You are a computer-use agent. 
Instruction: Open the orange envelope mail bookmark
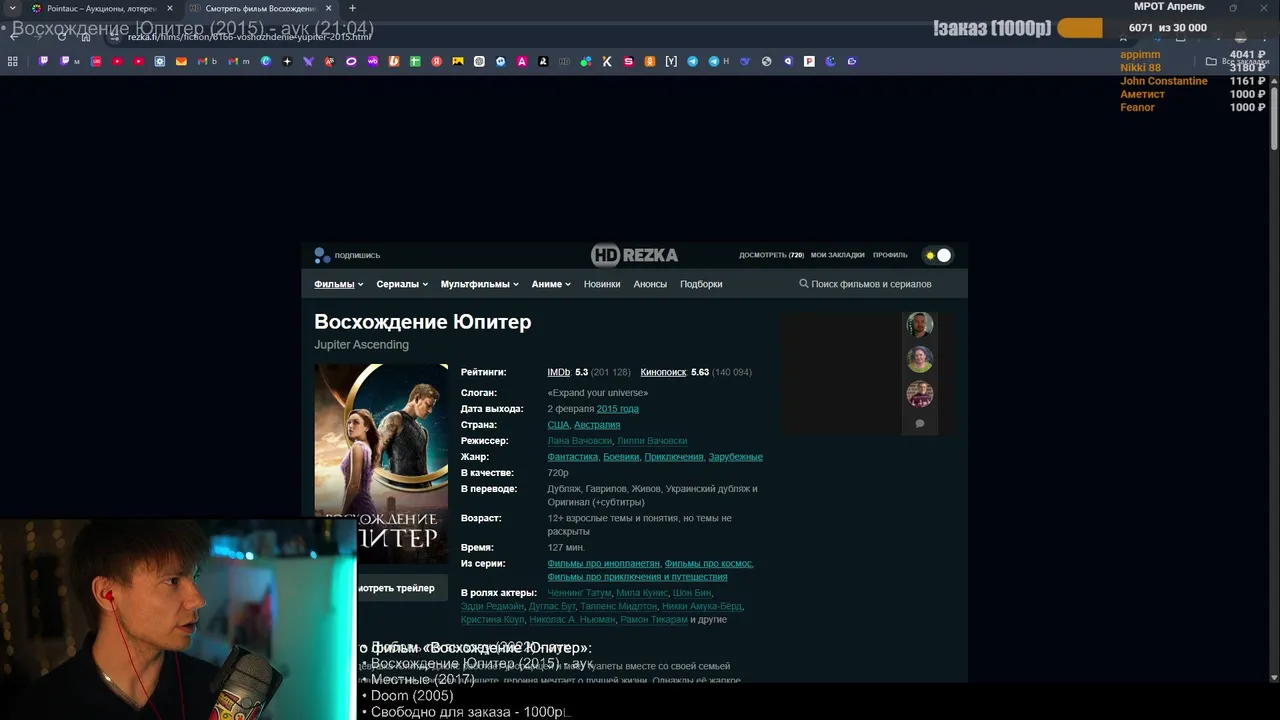(x=181, y=61)
